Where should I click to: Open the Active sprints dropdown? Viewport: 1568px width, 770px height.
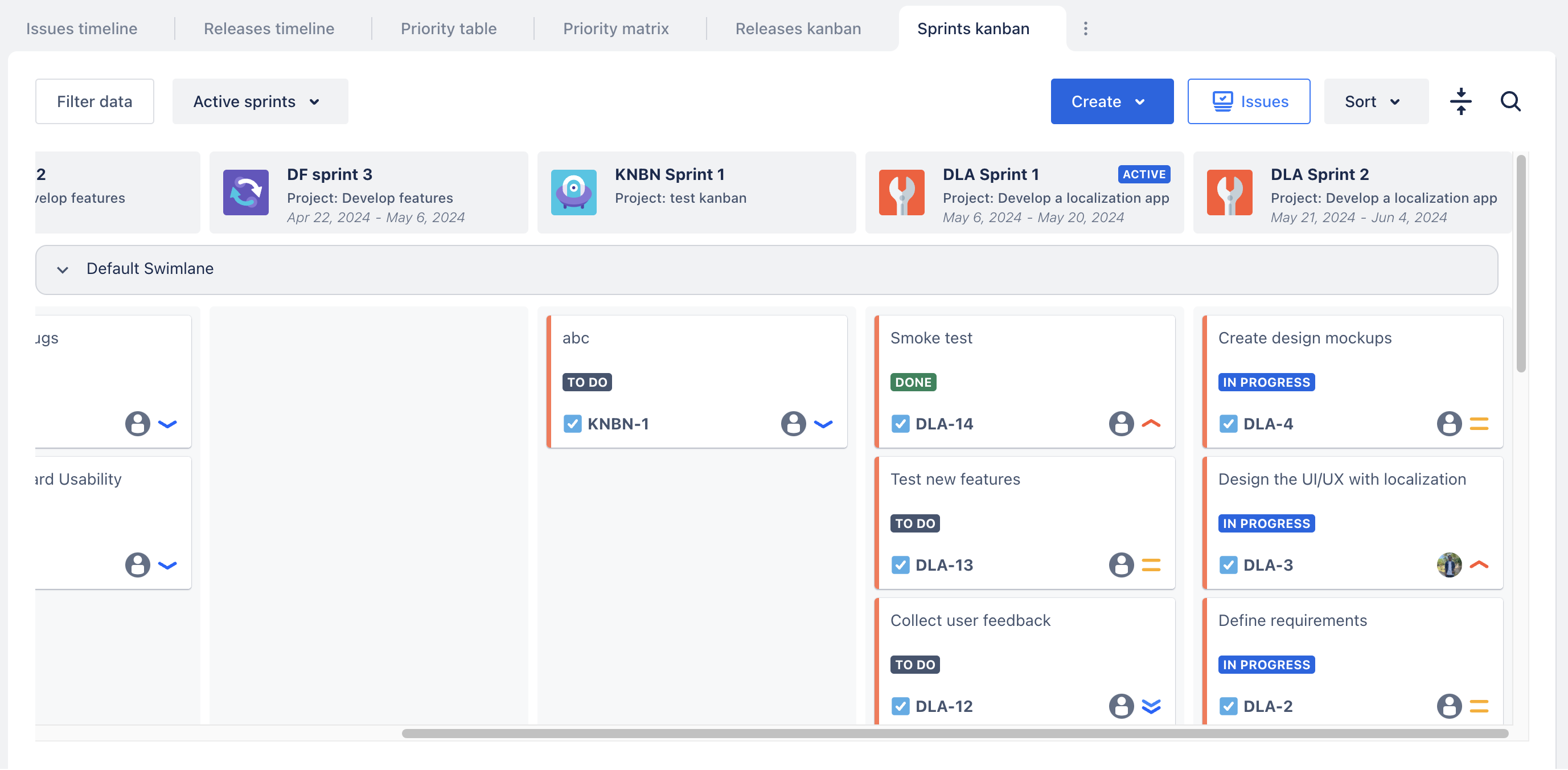coord(260,101)
